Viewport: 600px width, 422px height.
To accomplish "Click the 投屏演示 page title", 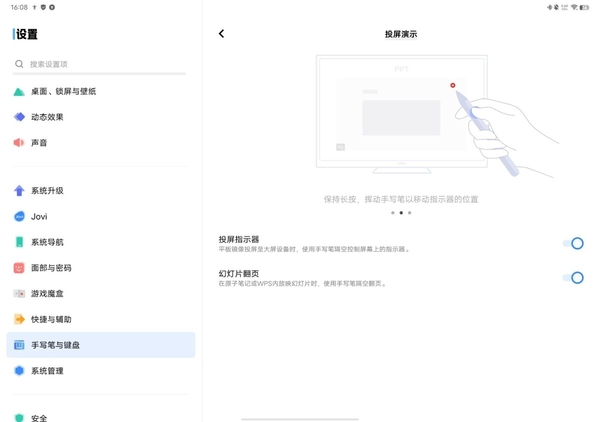I will click(401, 34).
